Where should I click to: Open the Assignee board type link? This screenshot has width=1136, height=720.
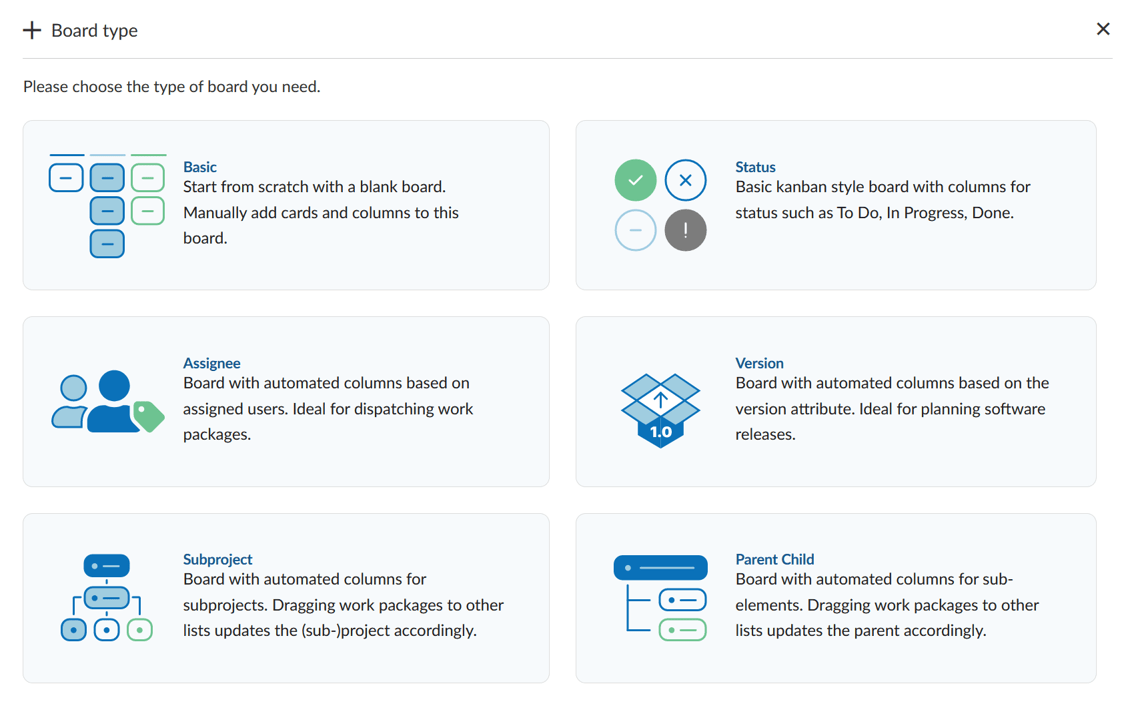(210, 362)
